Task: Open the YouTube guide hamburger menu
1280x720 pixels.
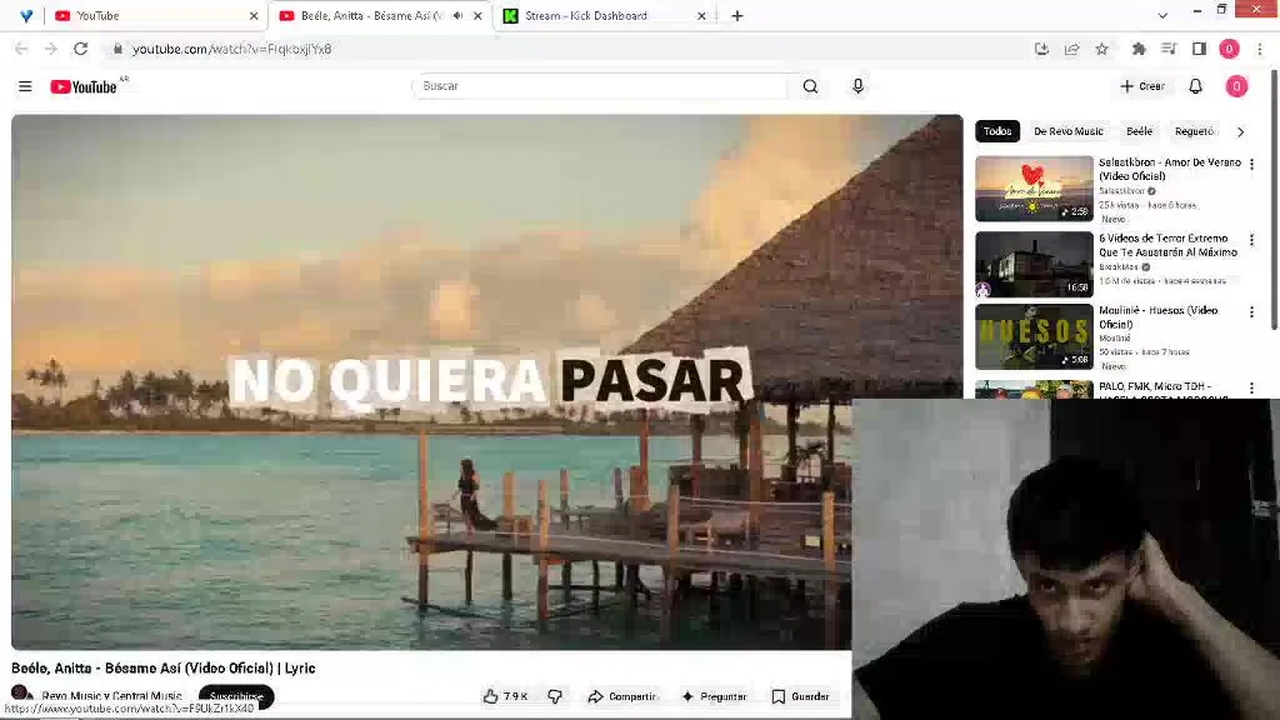Action: click(x=25, y=87)
